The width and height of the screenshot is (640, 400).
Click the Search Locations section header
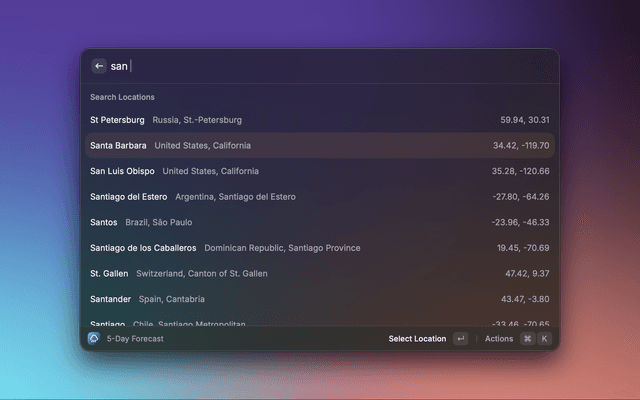[x=122, y=97]
